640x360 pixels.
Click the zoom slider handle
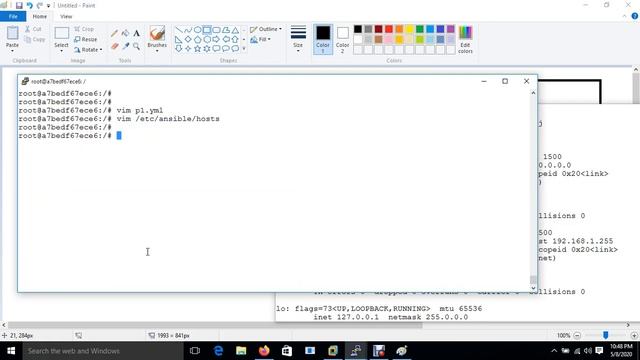coord(606,335)
